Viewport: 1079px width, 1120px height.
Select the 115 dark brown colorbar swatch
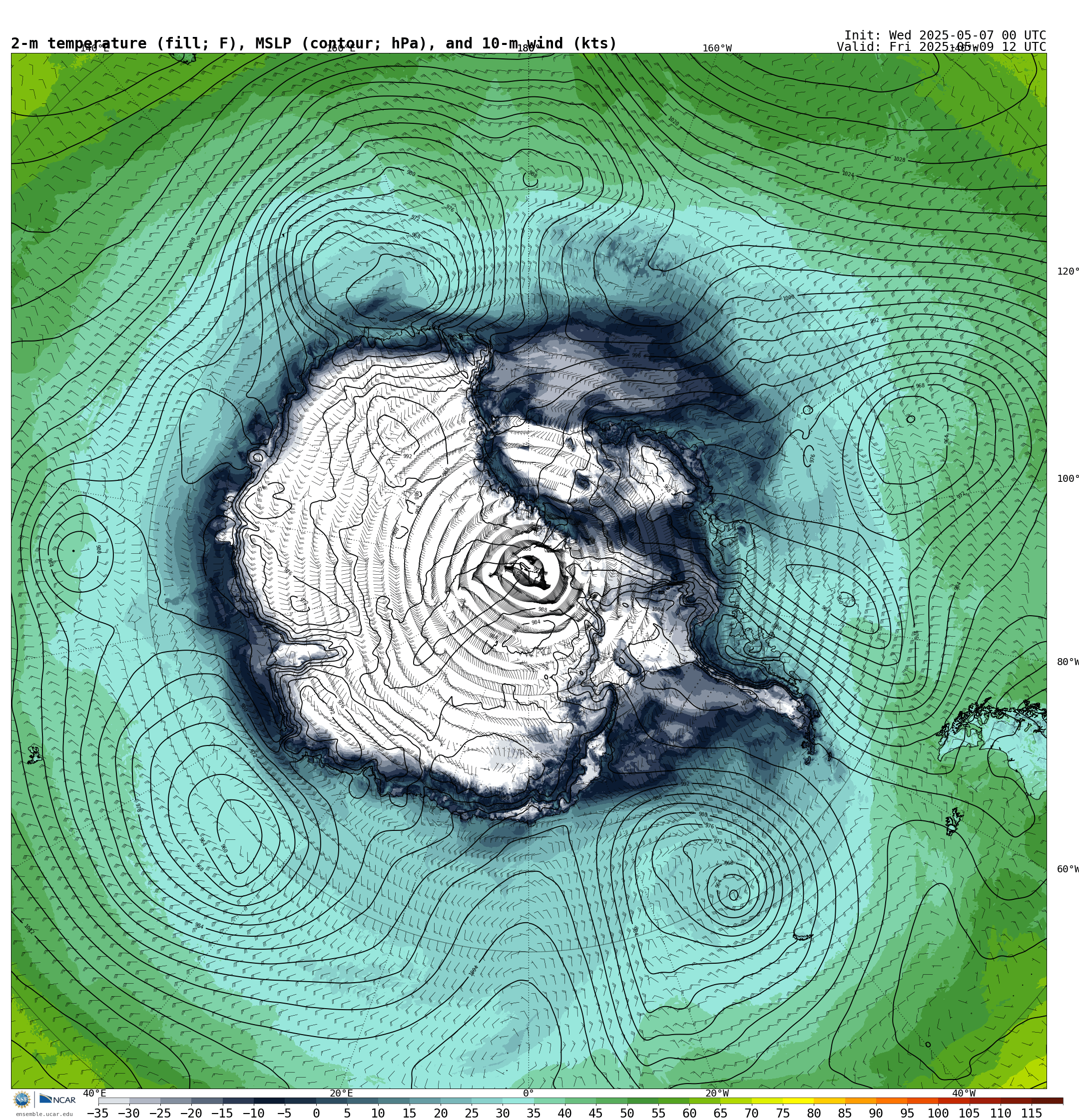[1047, 1101]
